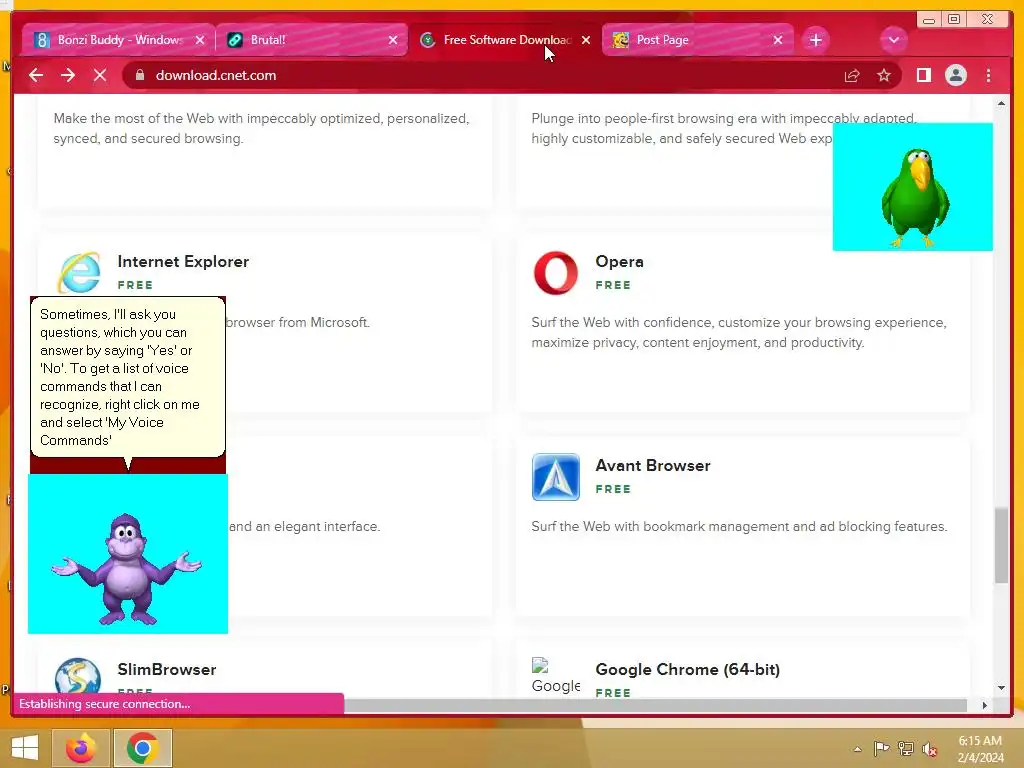Open the Chrome profile avatar menu
The image size is (1024, 768).
tap(955, 76)
